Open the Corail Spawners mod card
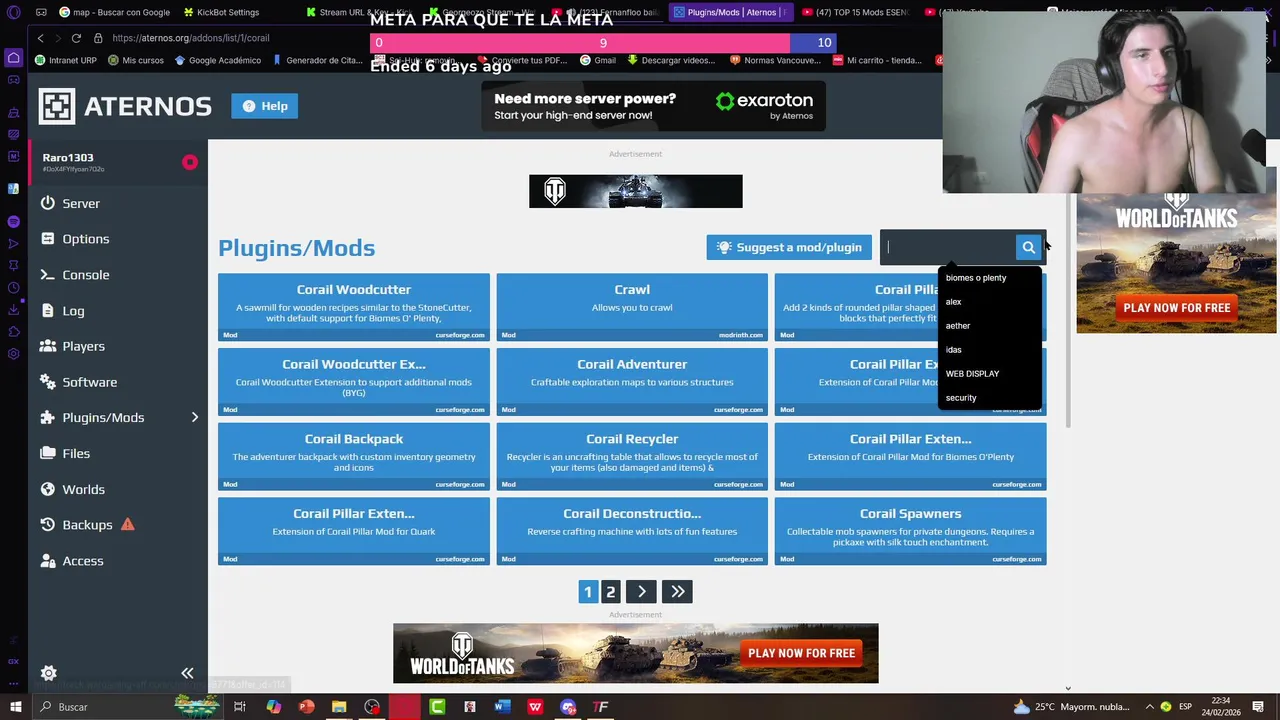The height and width of the screenshot is (720, 1280). [x=910, y=531]
